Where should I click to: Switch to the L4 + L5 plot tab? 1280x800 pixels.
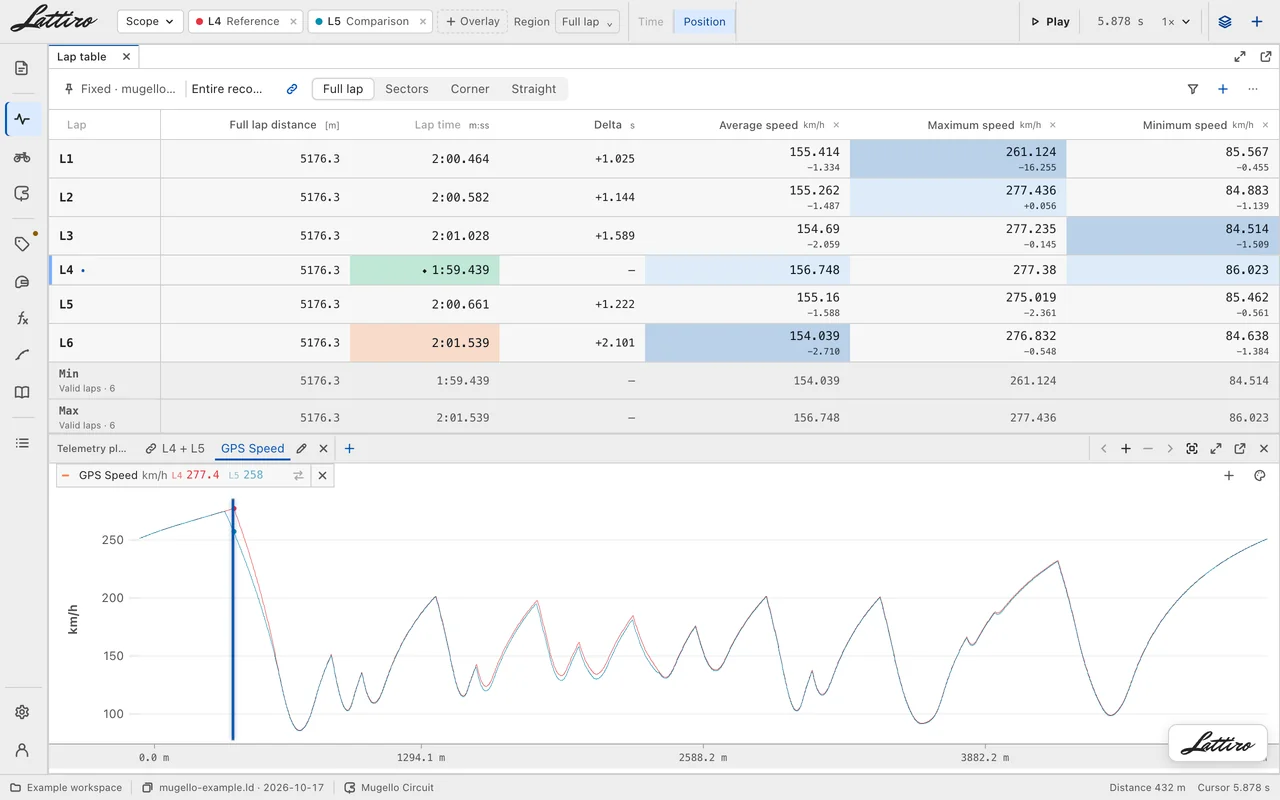(175, 449)
